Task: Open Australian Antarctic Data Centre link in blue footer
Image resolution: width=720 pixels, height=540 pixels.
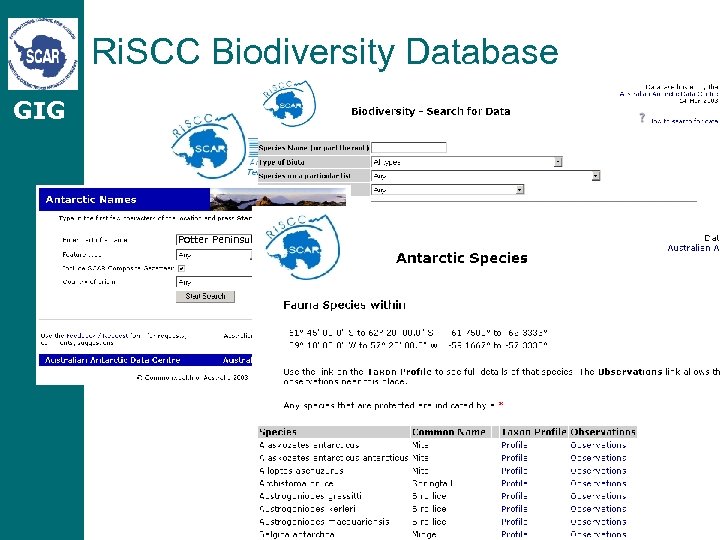Action: point(112,360)
